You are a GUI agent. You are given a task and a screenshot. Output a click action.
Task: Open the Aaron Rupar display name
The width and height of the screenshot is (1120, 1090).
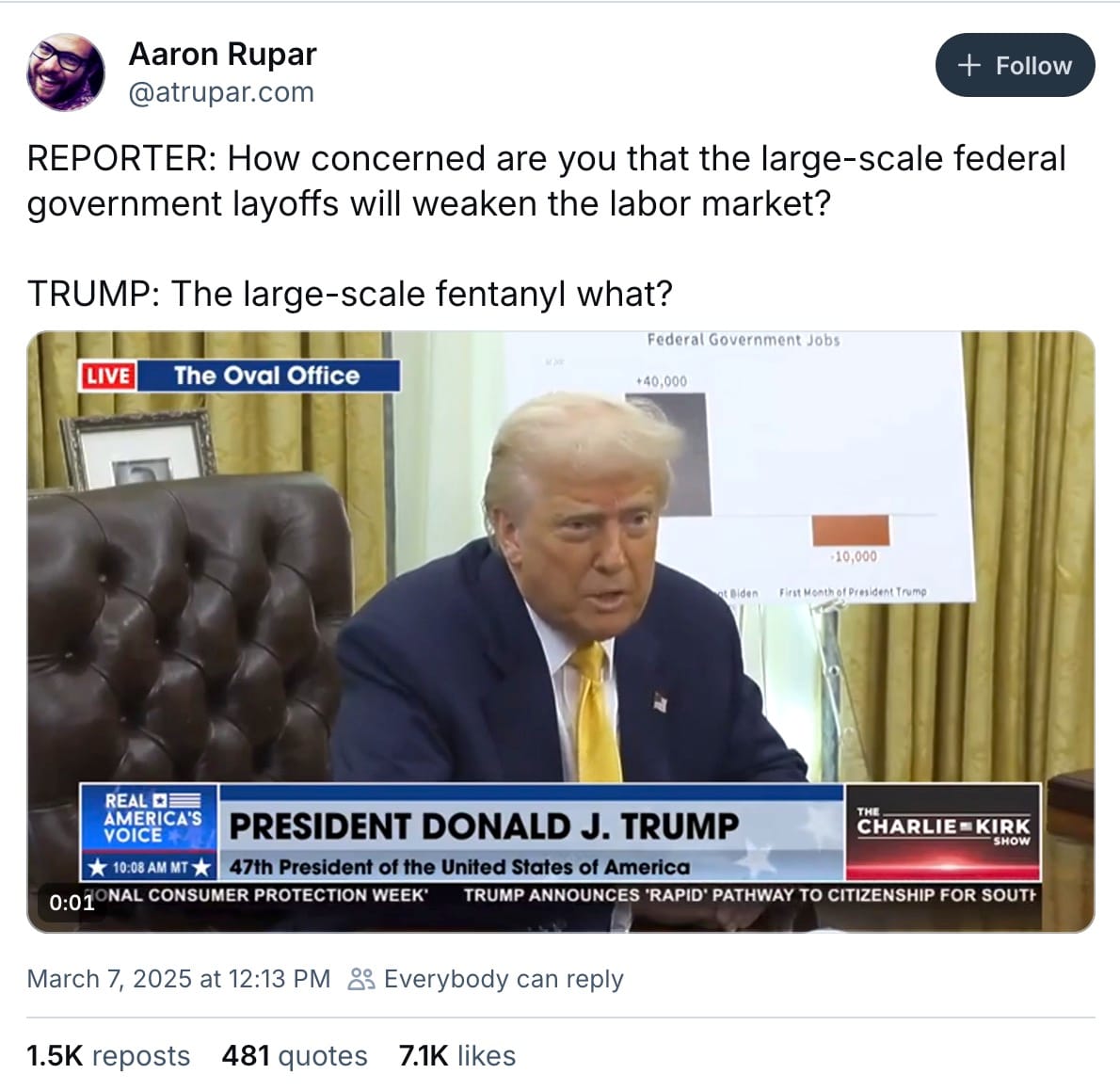click(x=222, y=55)
